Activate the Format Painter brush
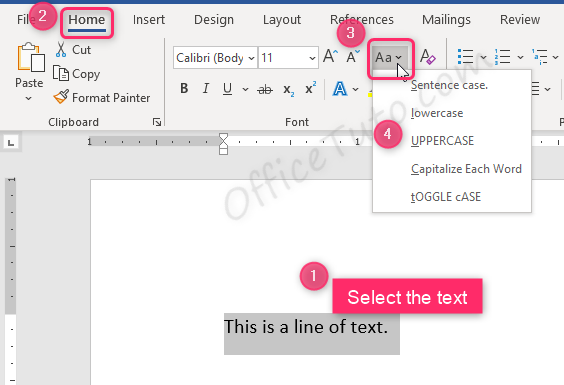The height and width of the screenshot is (385, 564). [61, 97]
